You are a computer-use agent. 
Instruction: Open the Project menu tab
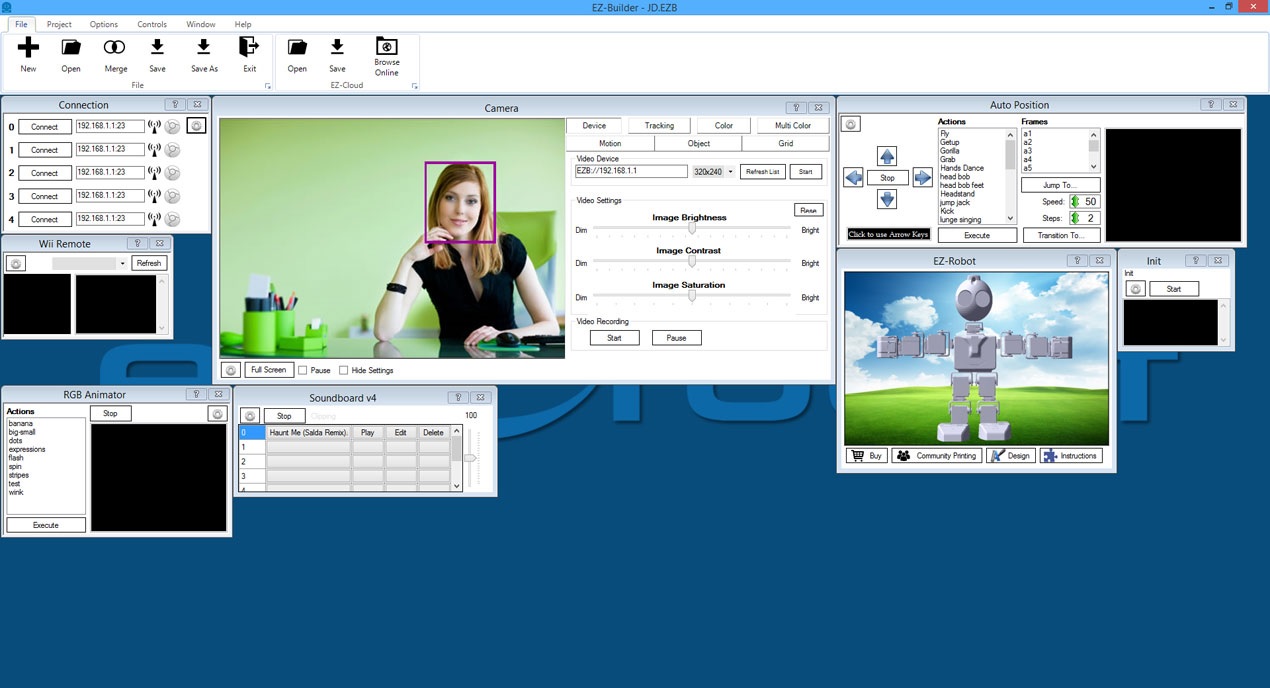pyautogui.click(x=59, y=24)
